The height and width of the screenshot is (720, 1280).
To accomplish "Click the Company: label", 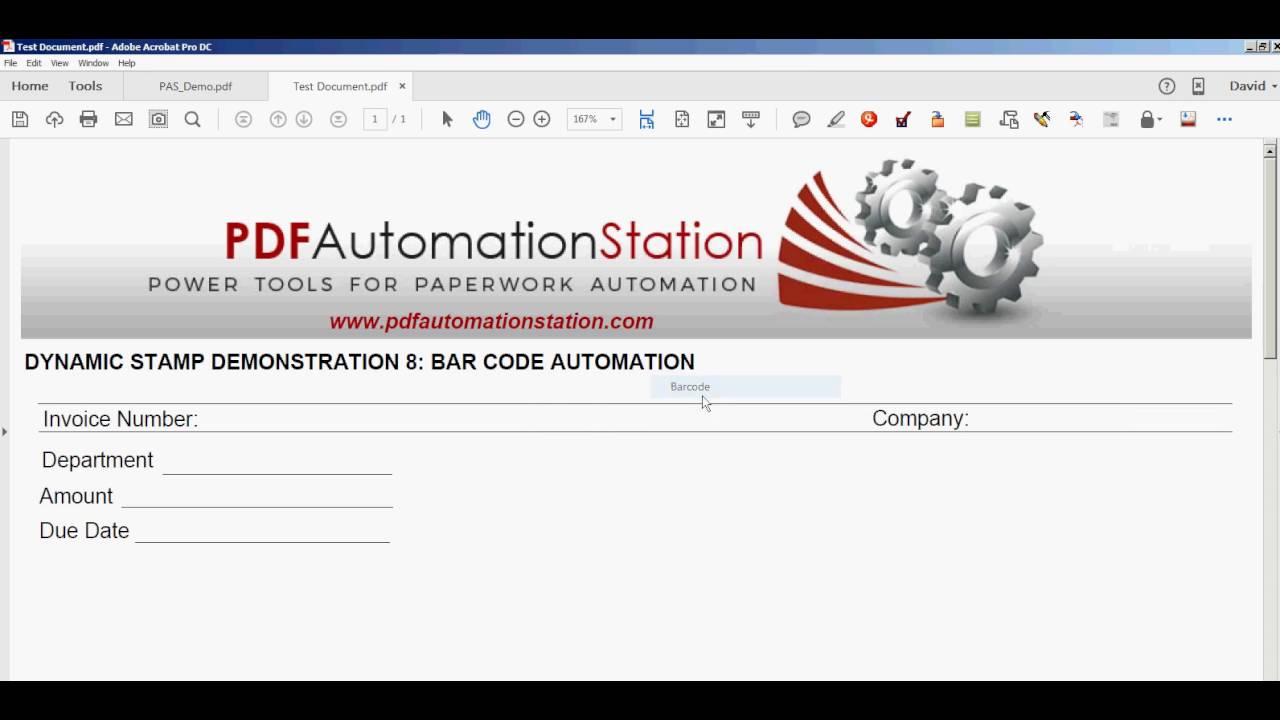I will click(920, 419).
